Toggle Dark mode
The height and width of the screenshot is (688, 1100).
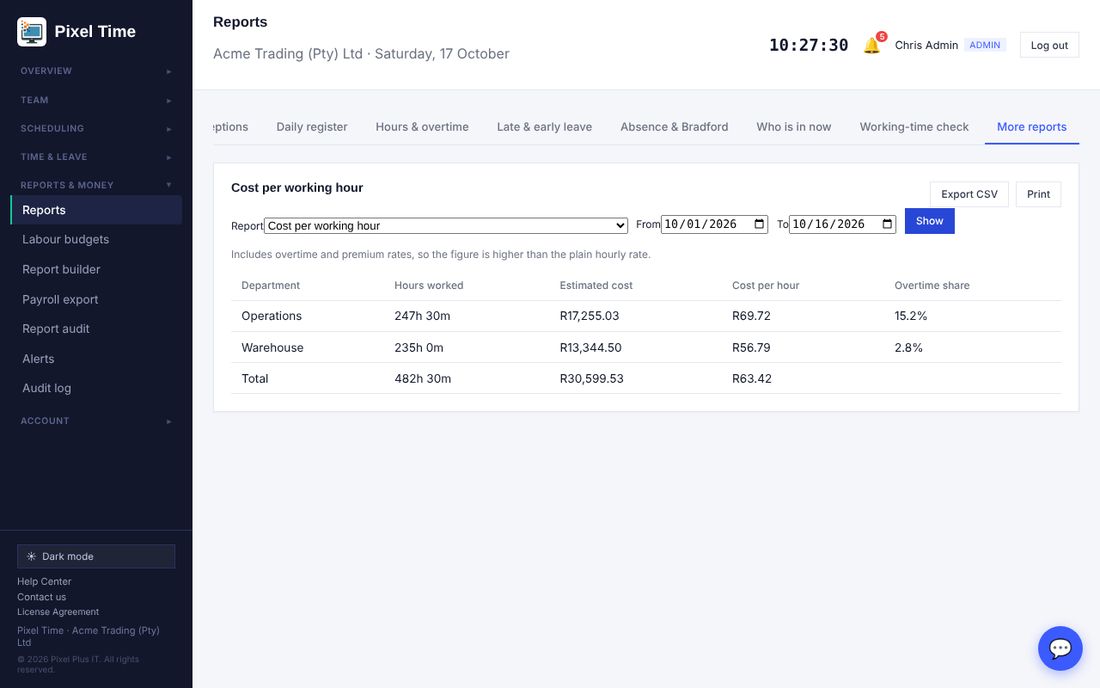pyautogui.click(x=96, y=556)
